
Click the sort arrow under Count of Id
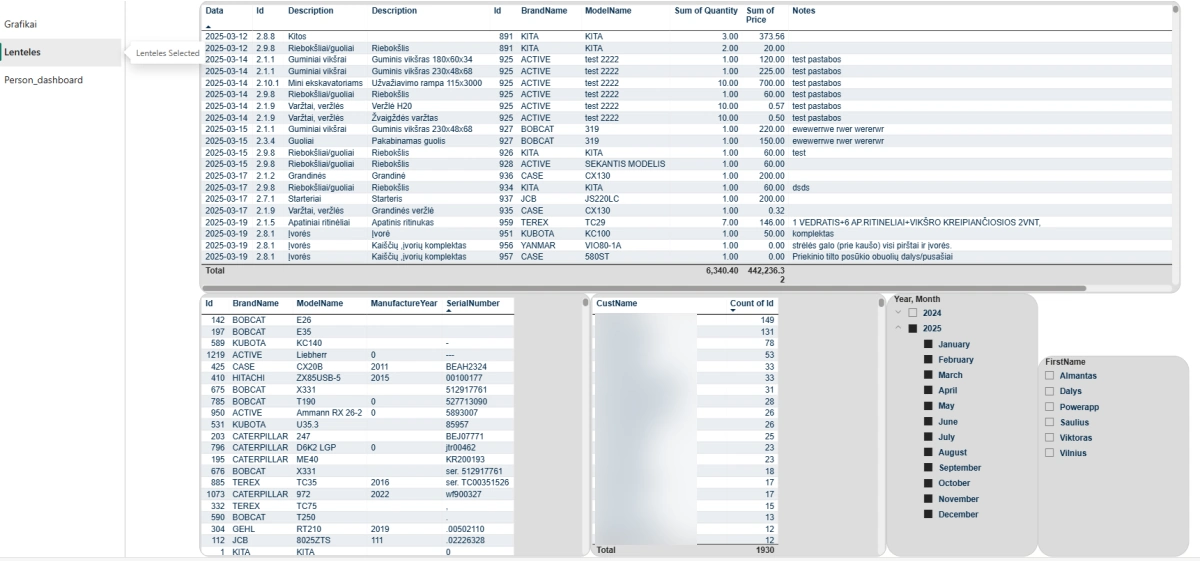pos(733,311)
